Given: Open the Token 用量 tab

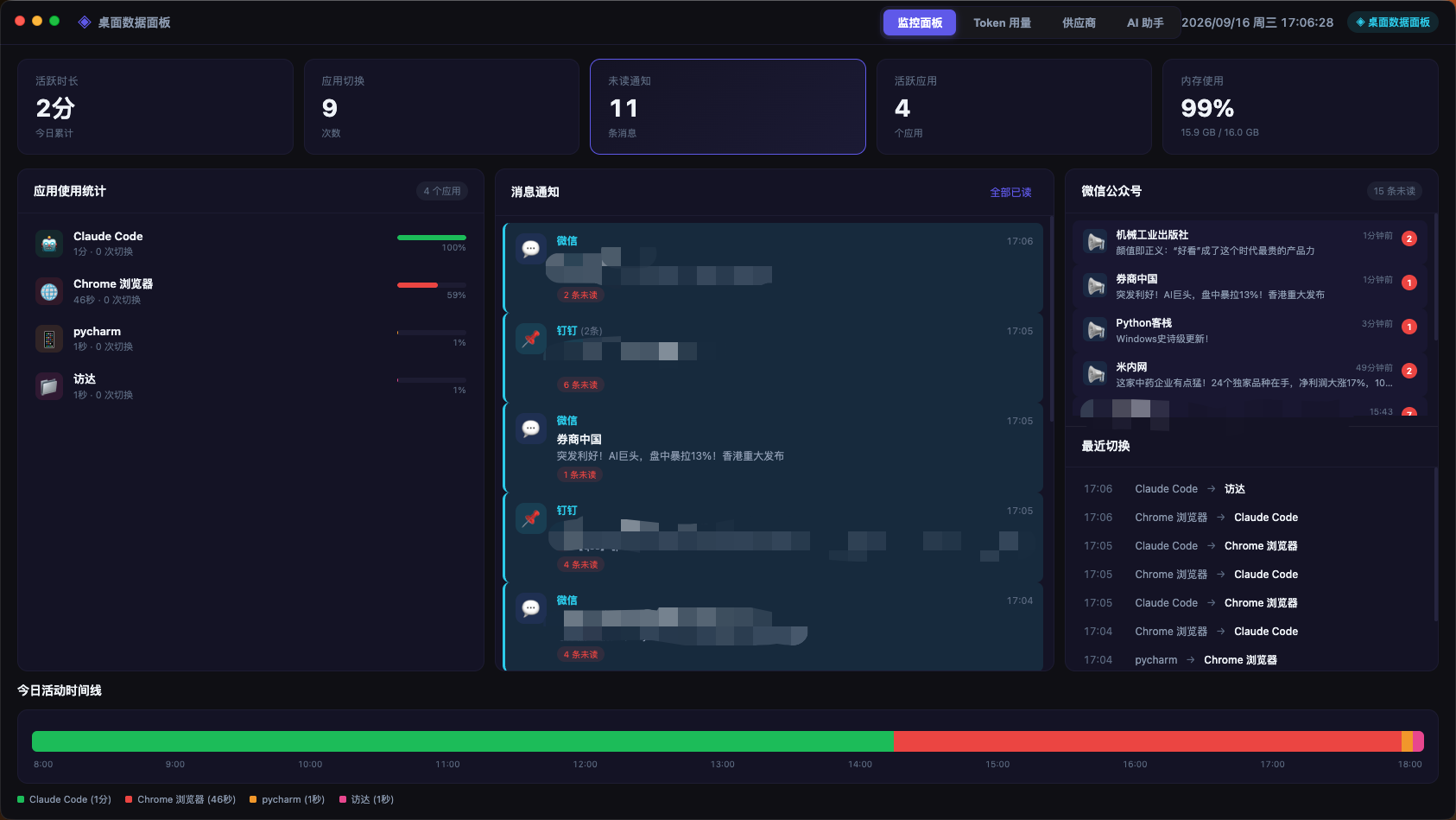Looking at the screenshot, I should [1003, 22].
